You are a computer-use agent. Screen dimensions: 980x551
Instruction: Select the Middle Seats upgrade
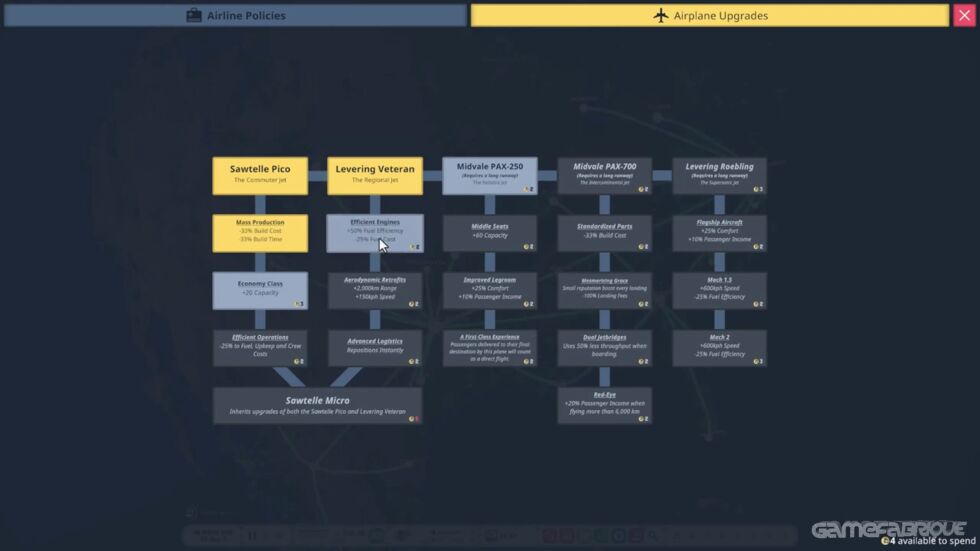pos(489,233)
